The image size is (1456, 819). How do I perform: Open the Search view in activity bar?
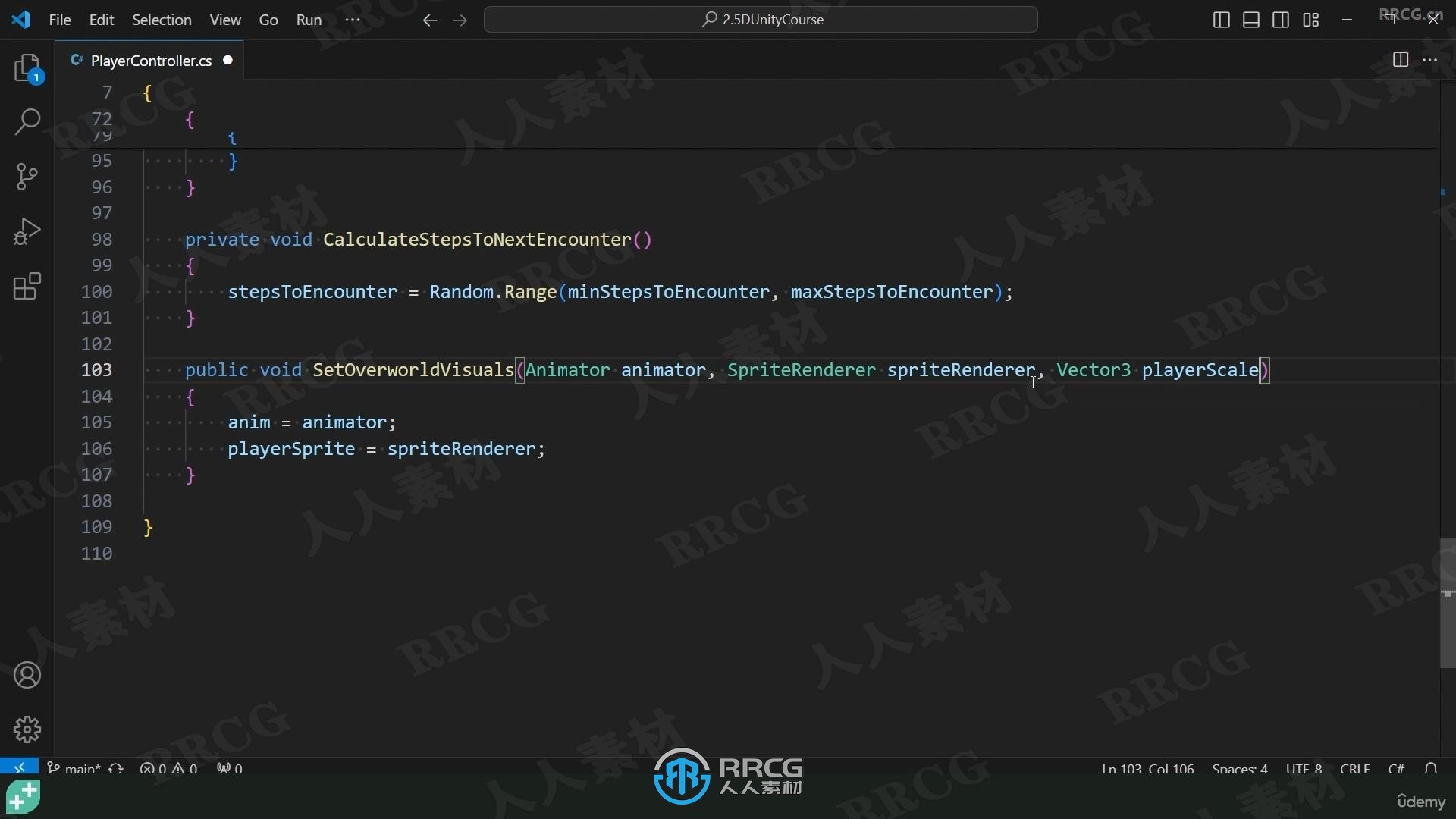point(27,121)
